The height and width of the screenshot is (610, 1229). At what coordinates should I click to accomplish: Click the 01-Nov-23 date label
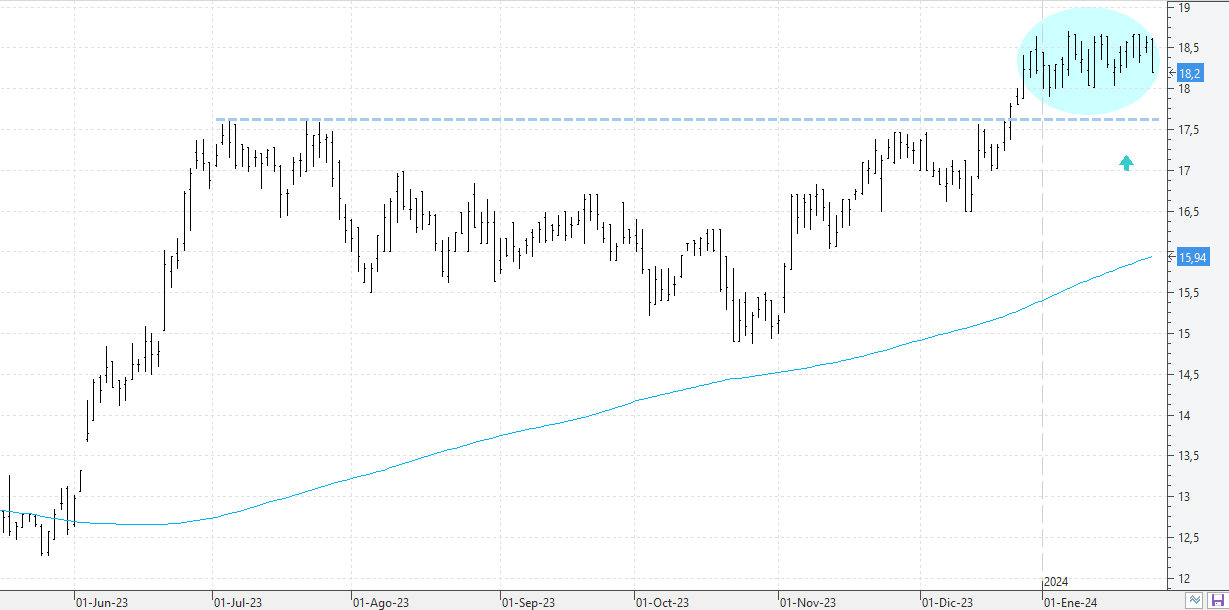tap(808, 603)
